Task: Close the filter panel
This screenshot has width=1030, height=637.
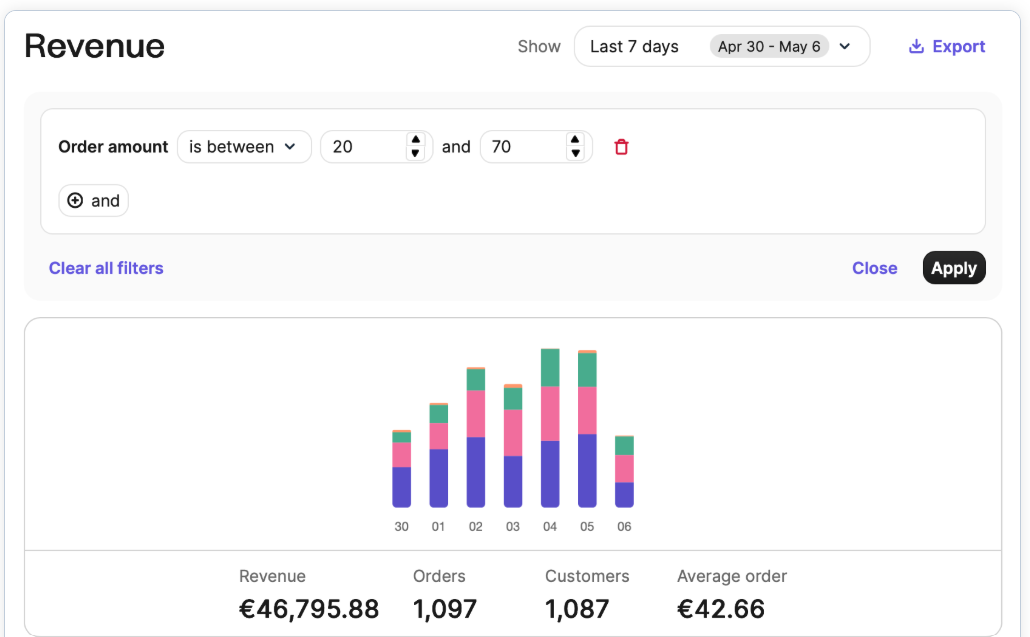Action: [x=874, y=267]
